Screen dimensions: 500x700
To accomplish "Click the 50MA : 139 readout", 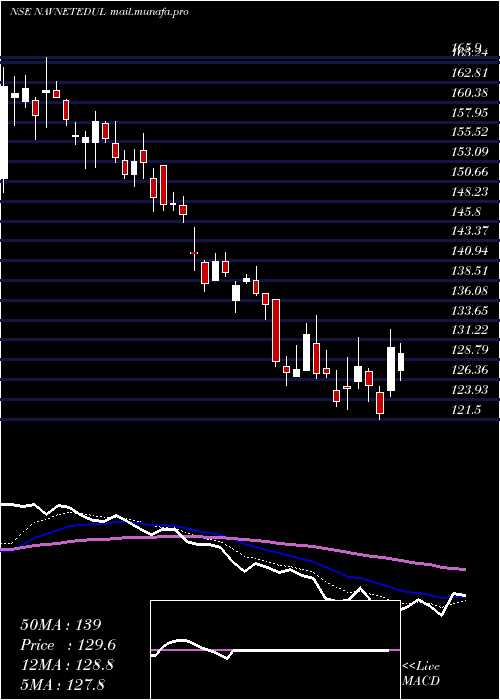I will [x=61, y=625].
